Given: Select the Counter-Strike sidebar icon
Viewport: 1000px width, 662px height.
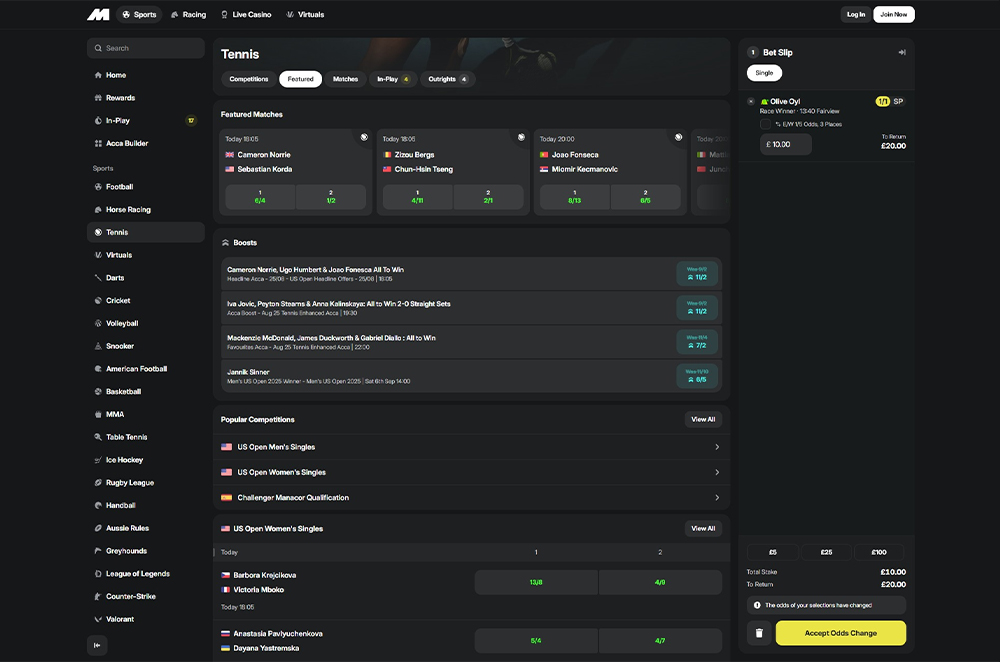Looking at the screenshot, I should point(98,596).
